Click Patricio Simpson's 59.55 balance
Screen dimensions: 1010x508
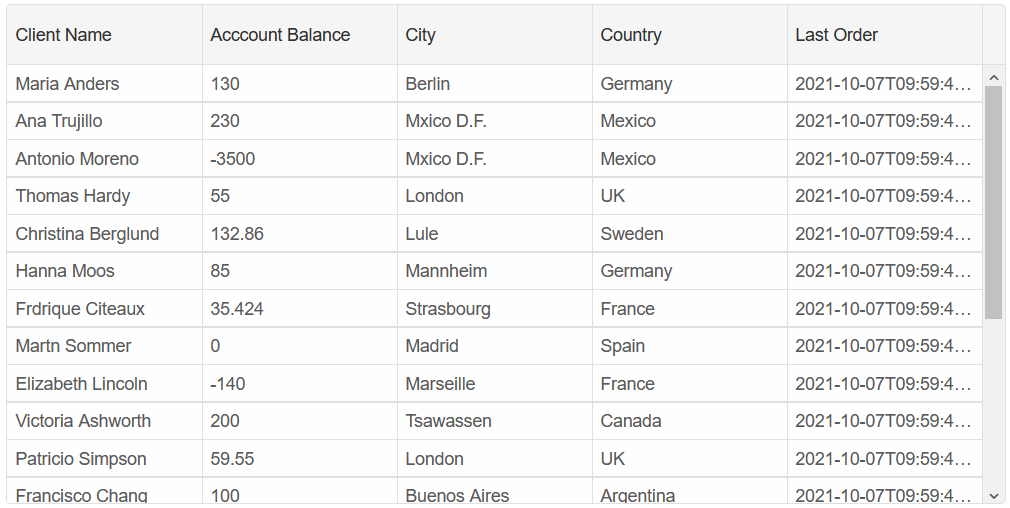[x=300, y=458]
